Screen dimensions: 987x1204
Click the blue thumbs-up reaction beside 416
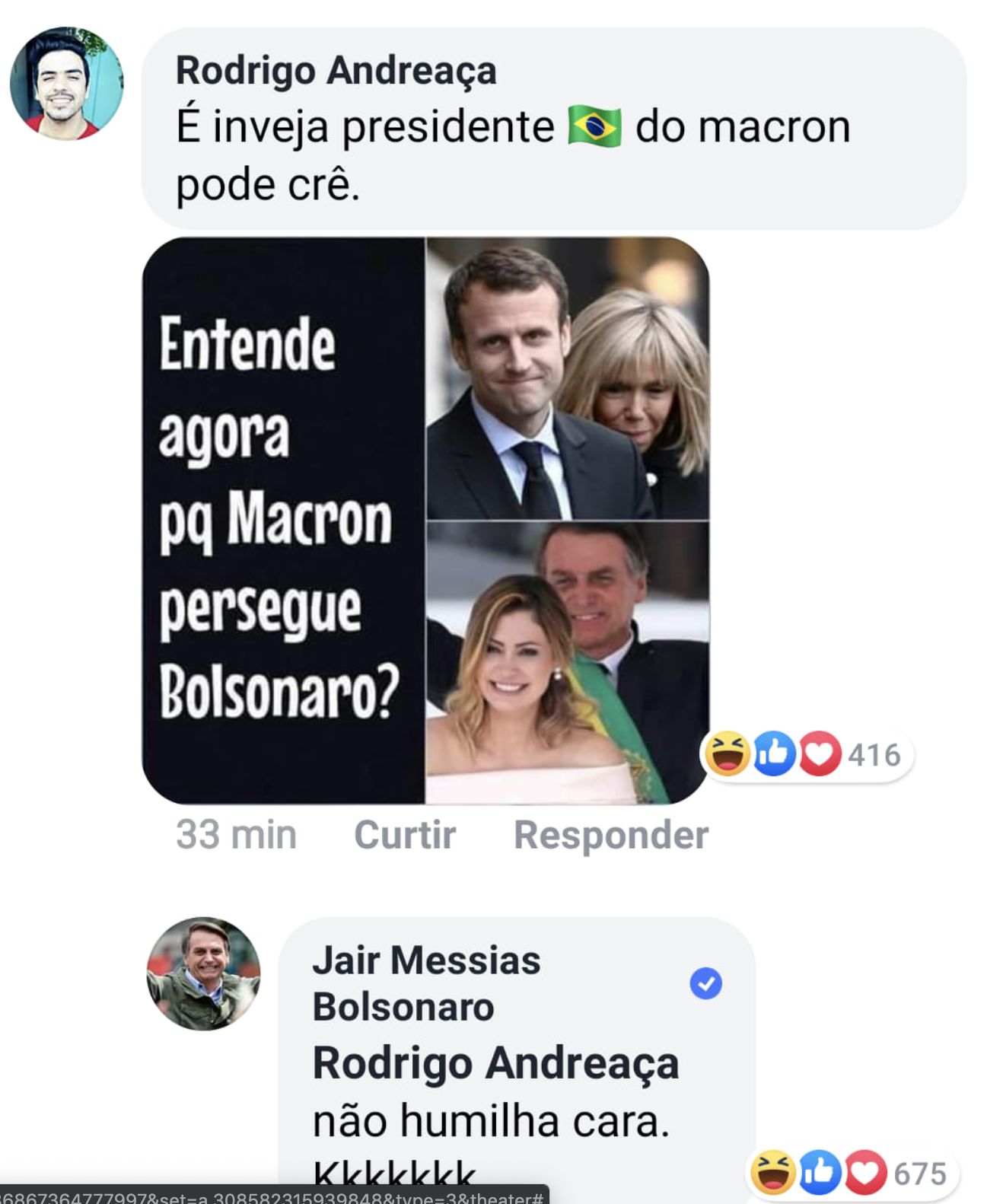click(x=774, y=753)
